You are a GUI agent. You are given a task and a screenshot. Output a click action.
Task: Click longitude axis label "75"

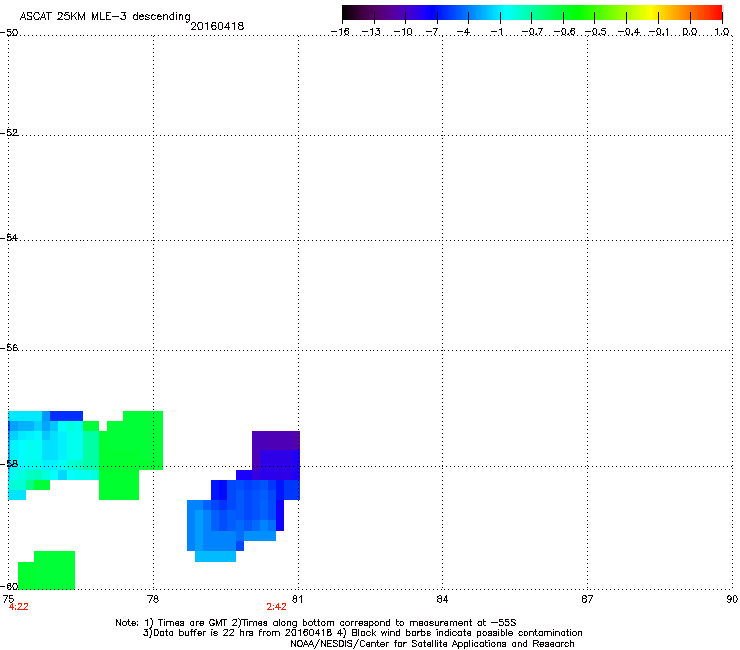point(8,599)
